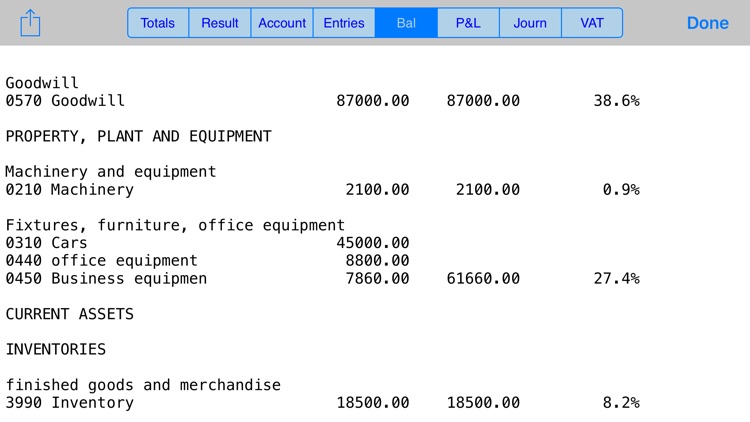Switch to the Totals tab

[x=158, y=23]
